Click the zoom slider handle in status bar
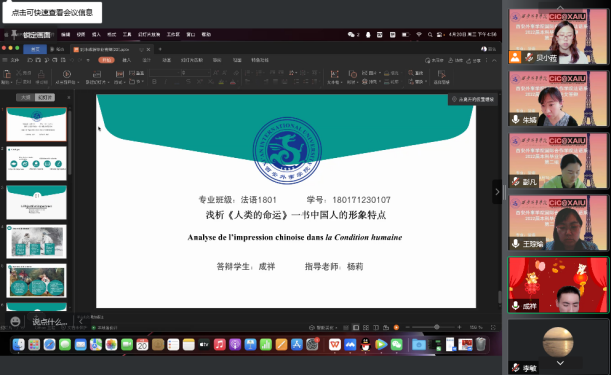The width and height of the screenshot is (611, 376). (x=437, y=327)
